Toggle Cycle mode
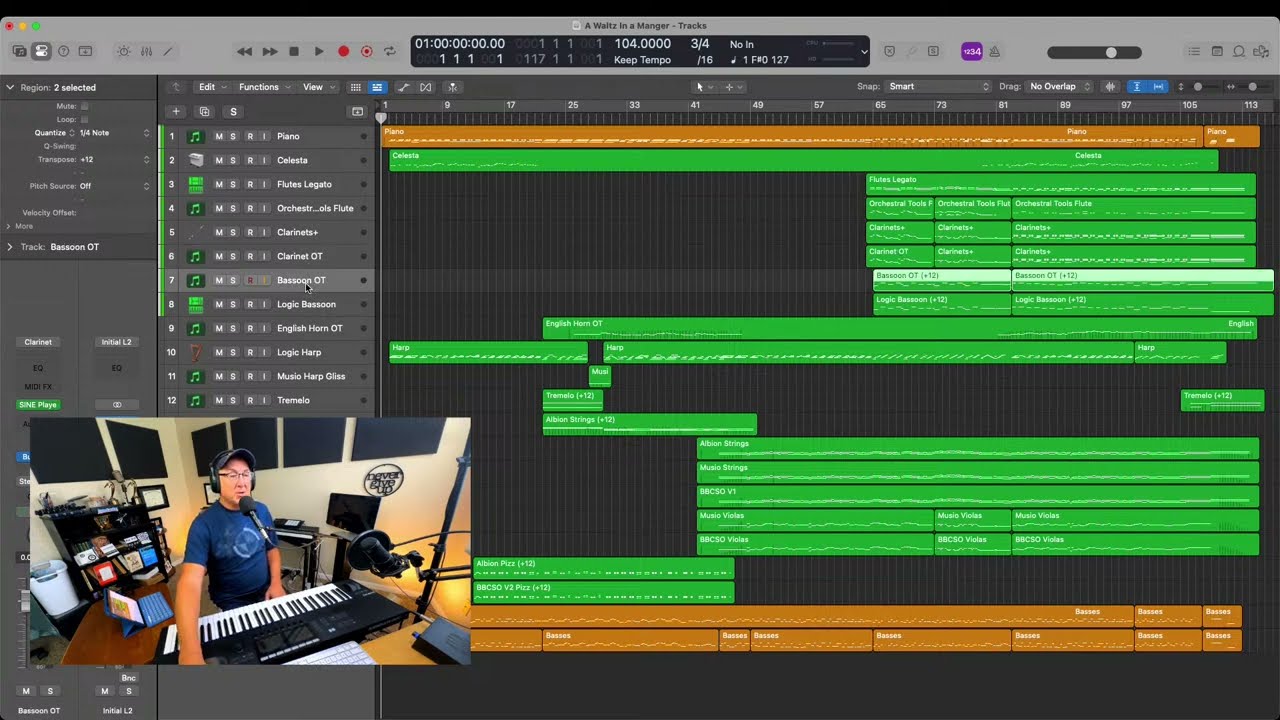Screen dimensions: 1280x720 click(390, 51)
